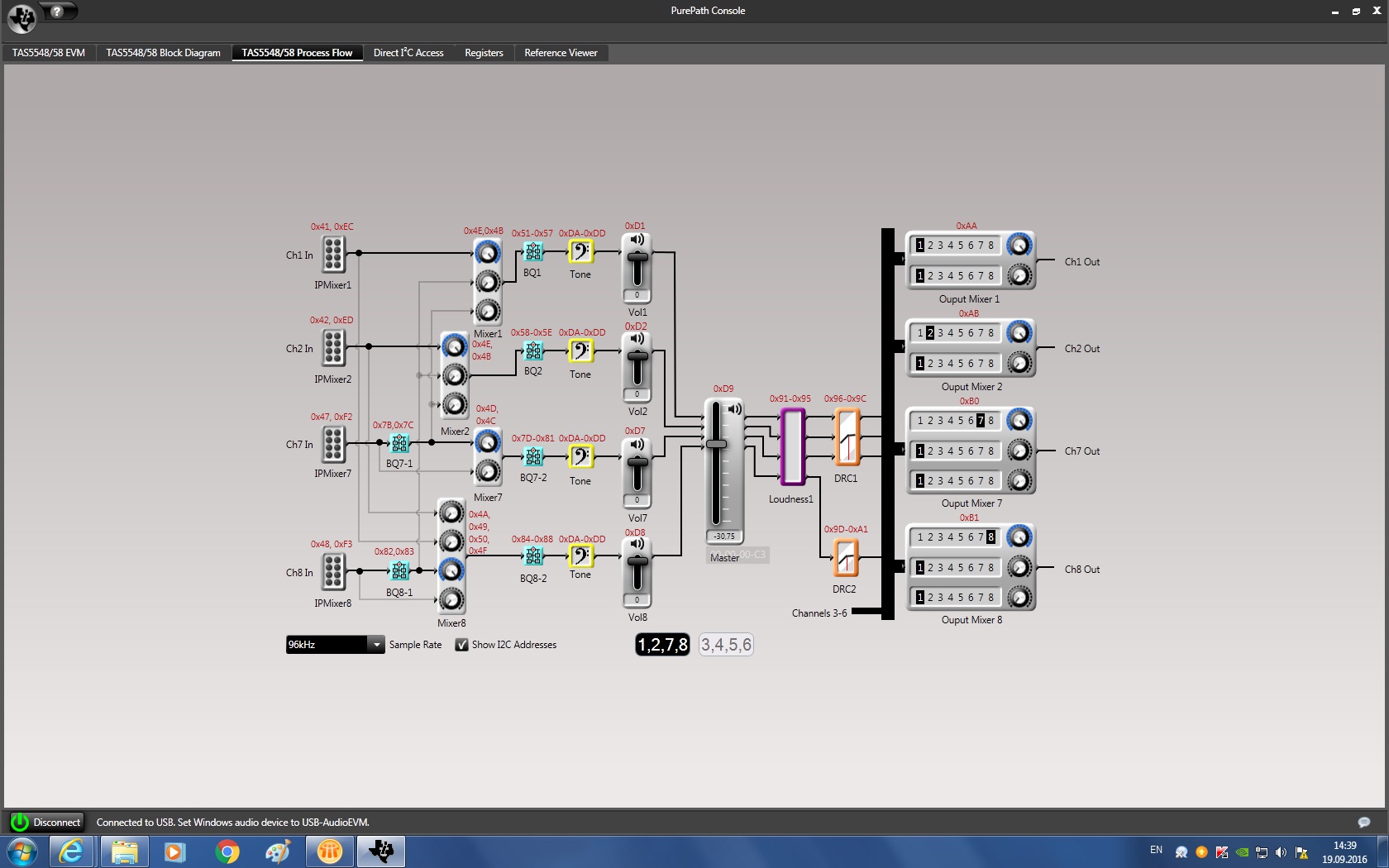The image size is (1389, 868).
Task: Open the BQ7-1 biquad filter icon
Action: click(399, 443)
